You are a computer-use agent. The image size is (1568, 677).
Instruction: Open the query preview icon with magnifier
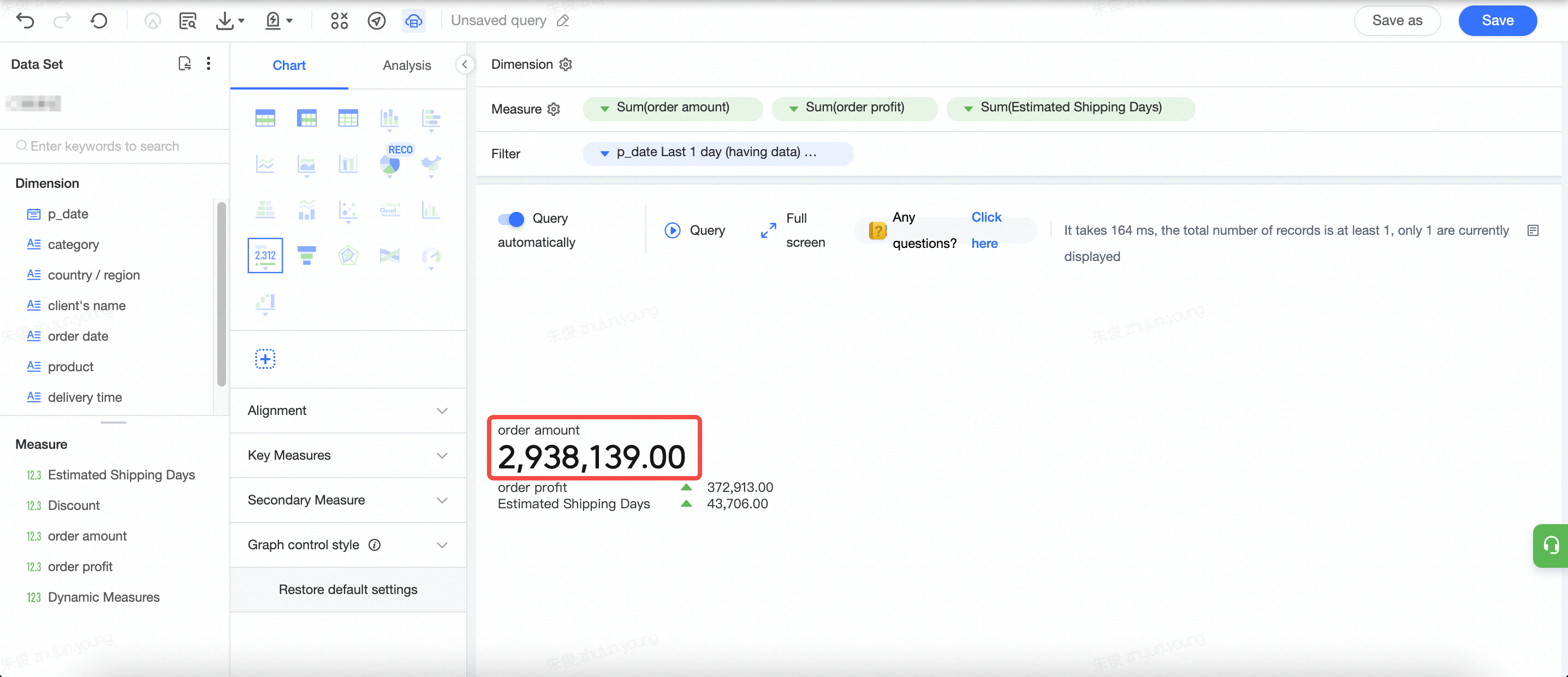[187, 21]
